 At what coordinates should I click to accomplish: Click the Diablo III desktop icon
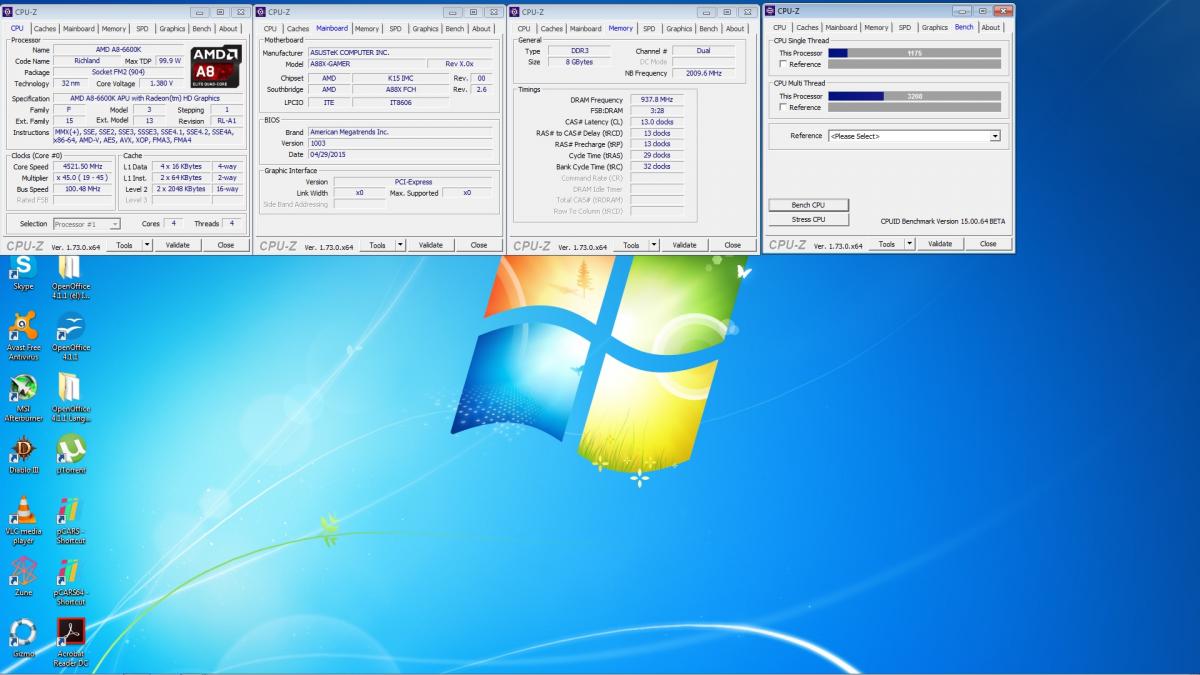pyautogui.click(x=22, y=450)
